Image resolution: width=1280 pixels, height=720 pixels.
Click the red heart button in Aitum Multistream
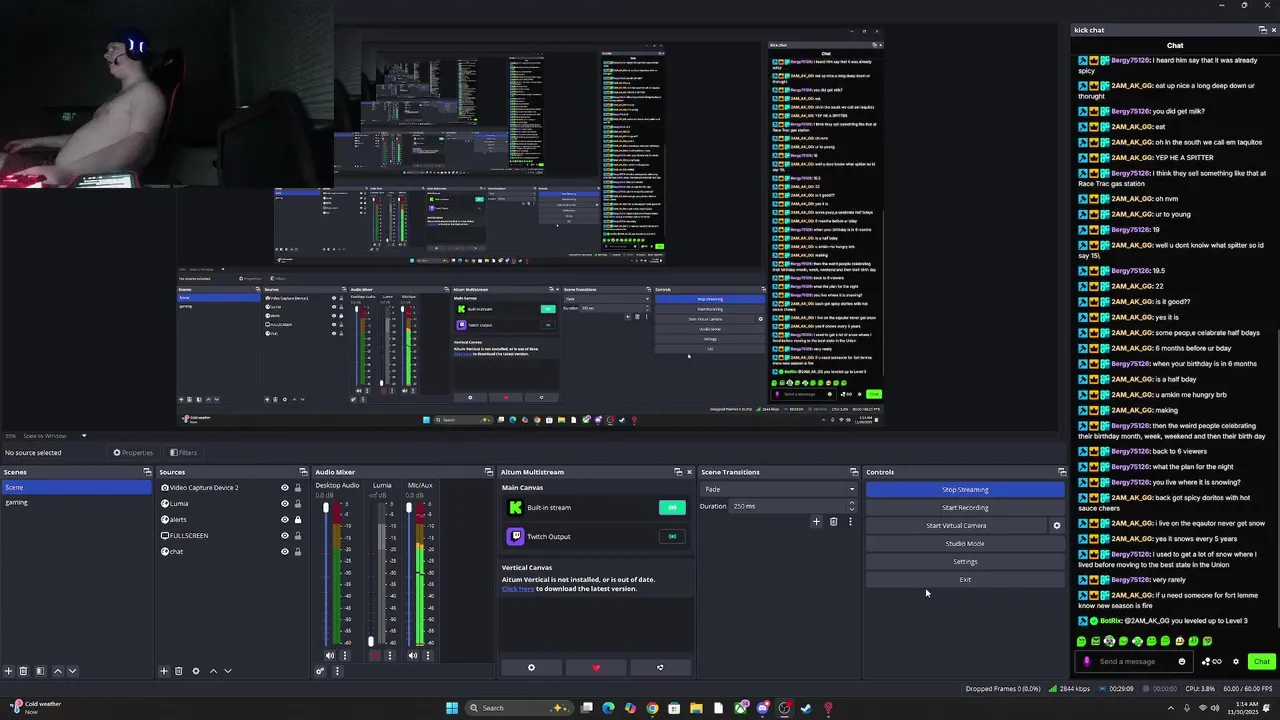pos(596,668)
